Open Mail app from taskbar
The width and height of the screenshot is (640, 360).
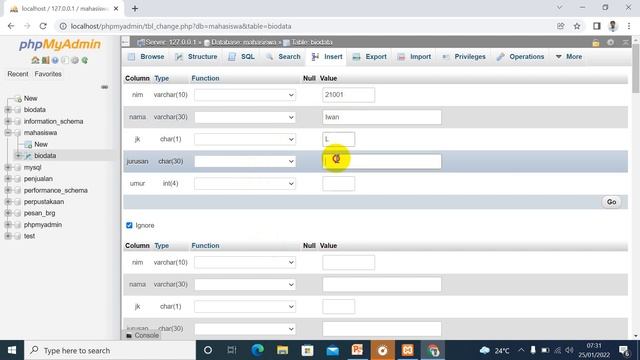pos(333,350)
